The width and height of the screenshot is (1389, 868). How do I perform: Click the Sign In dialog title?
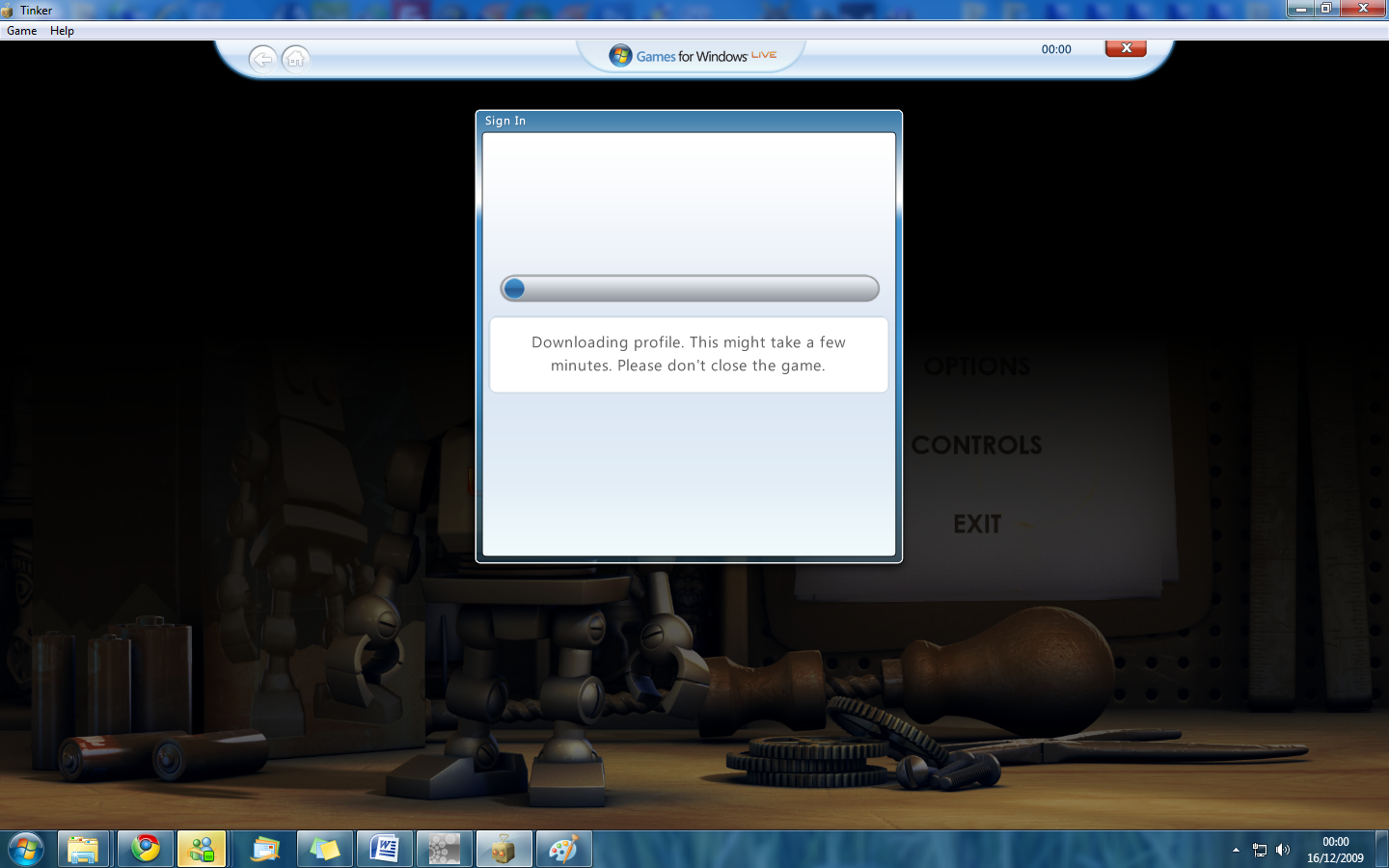(x=505, y=121)
